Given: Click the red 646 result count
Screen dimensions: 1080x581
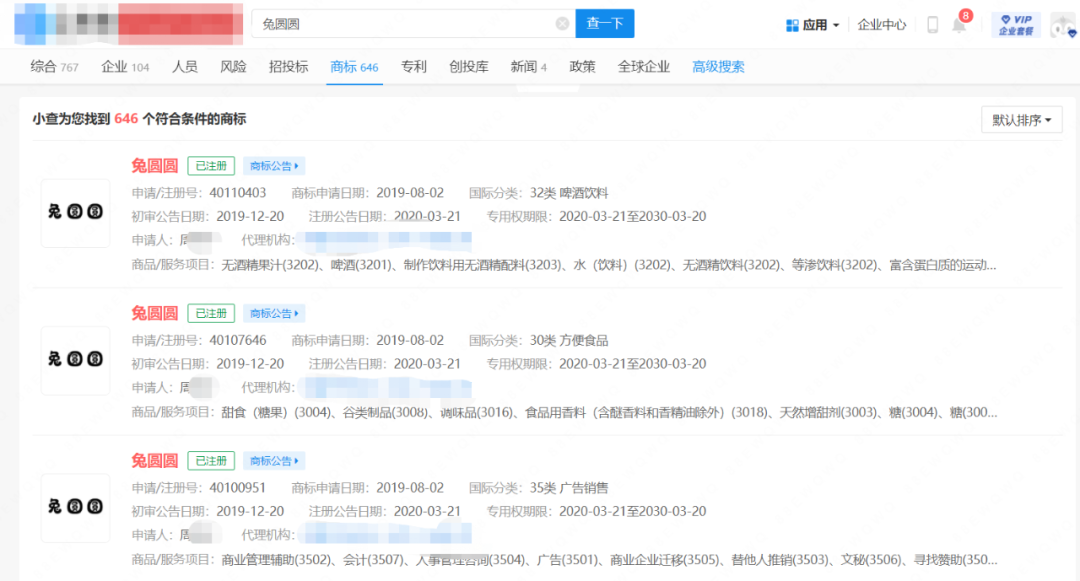Looking at the screenshot, I should pyautogui.click(x=126, y=118).
